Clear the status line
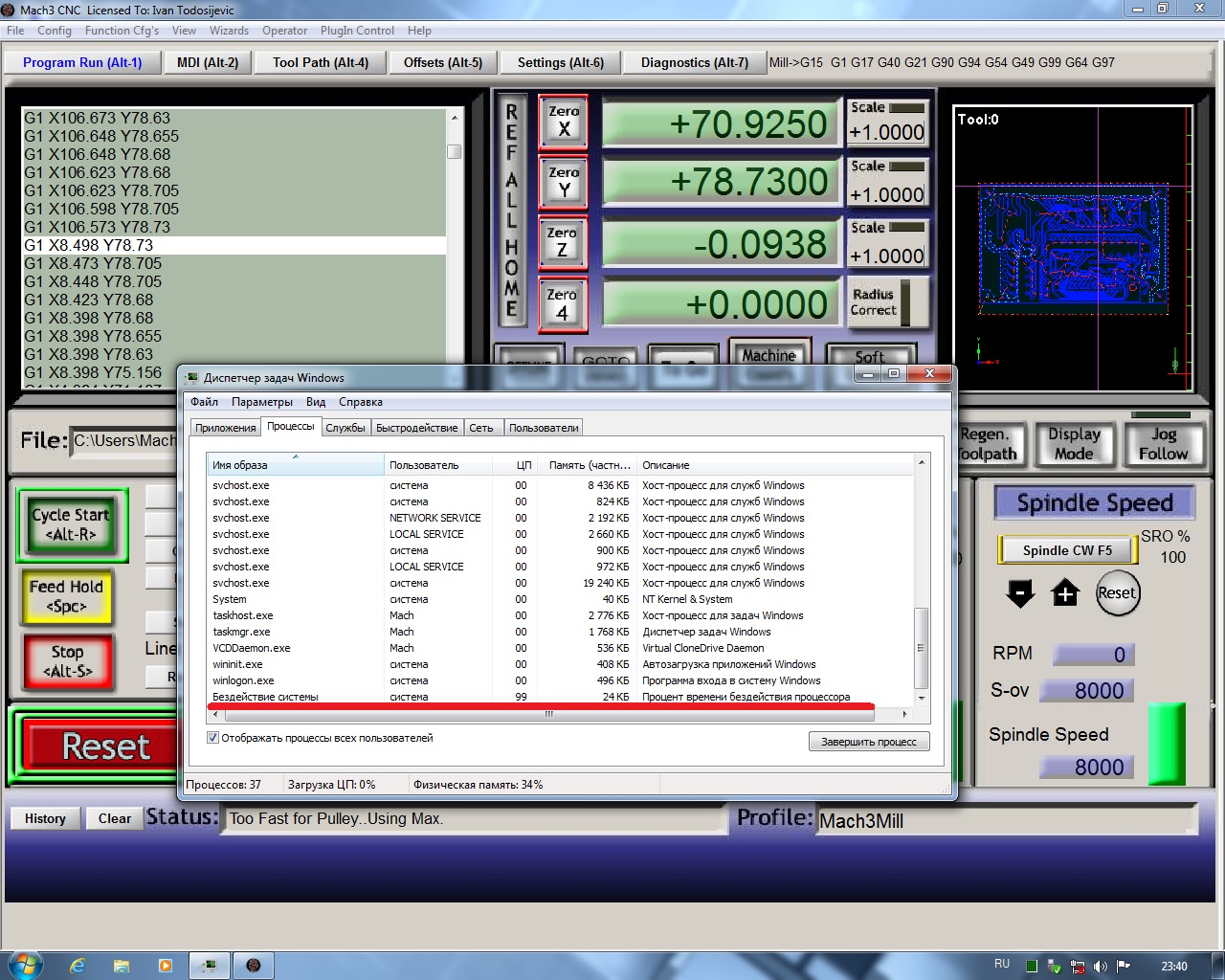This screenshot has height=980, width=1225. click(x=115, y=818)
